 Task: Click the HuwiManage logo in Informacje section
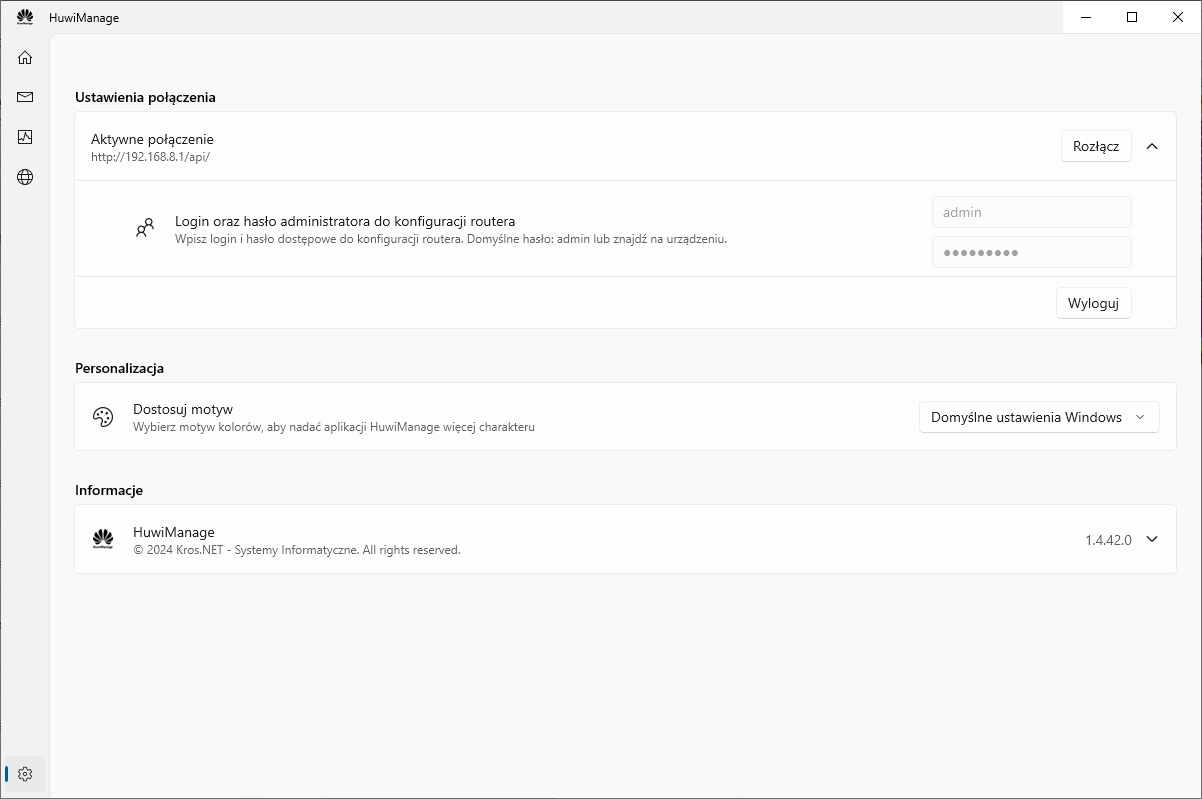103,539
